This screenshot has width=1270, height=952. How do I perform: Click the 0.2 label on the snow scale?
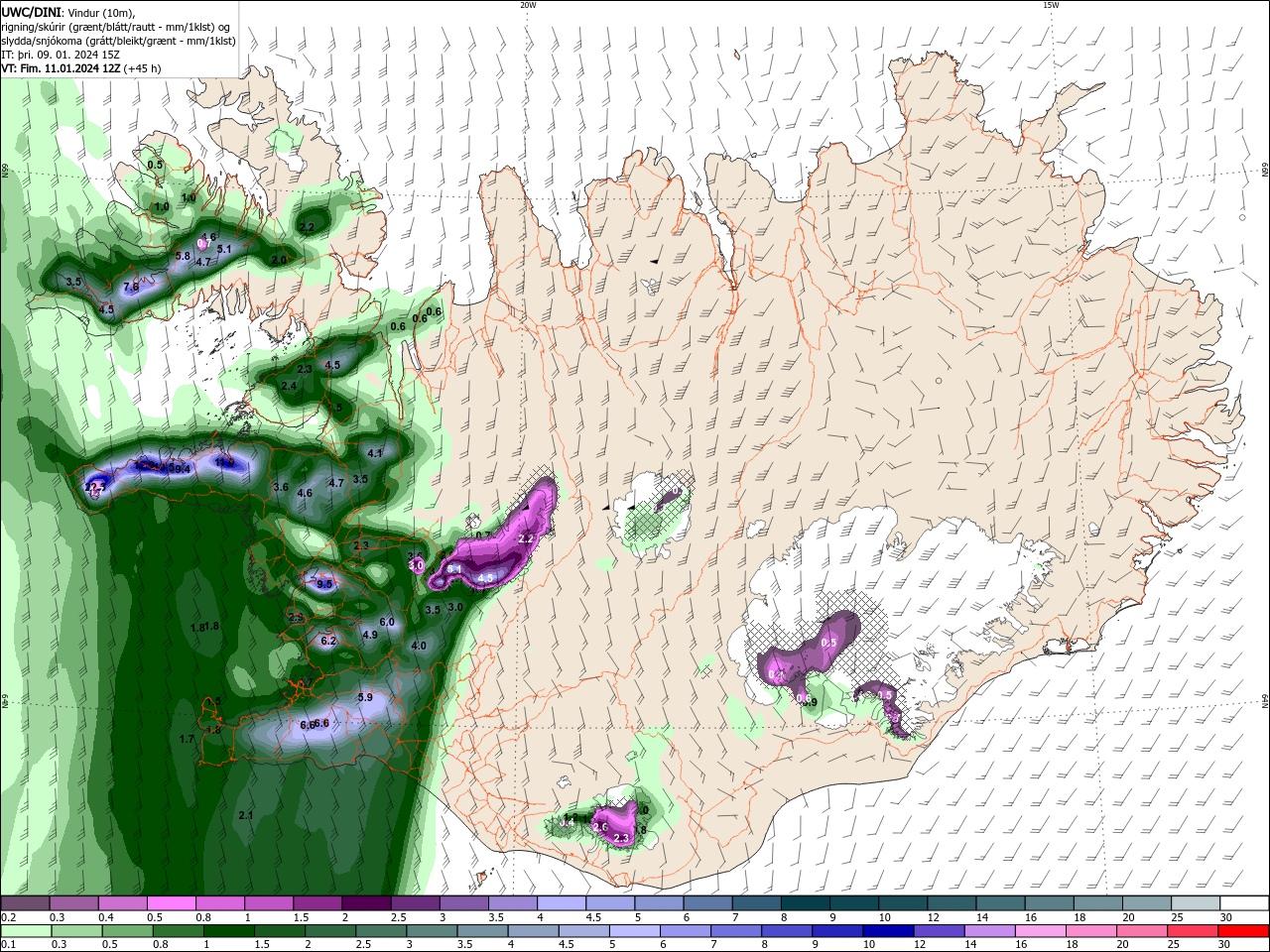tap(8, 917)
